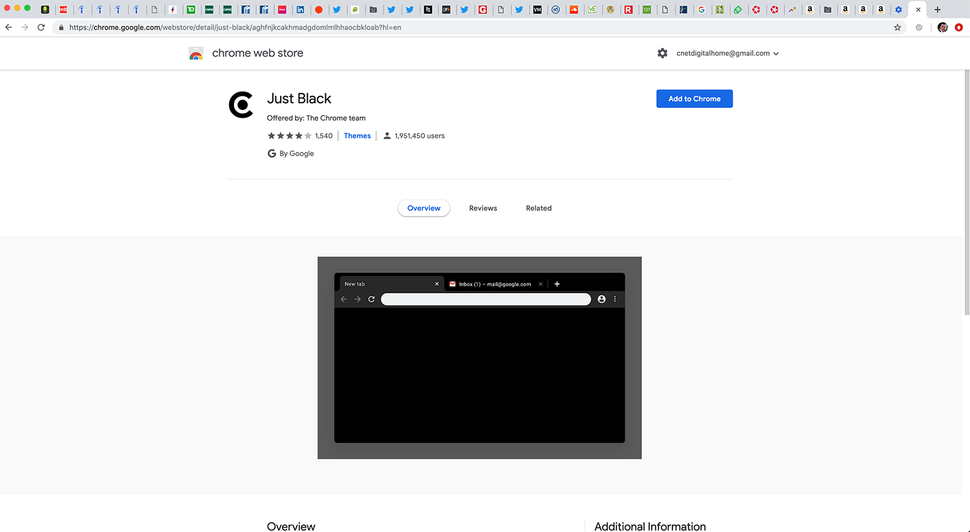The image size is (970, 532).
Task: Click the Google G icon beside By Google
Action: coord(272,153)
